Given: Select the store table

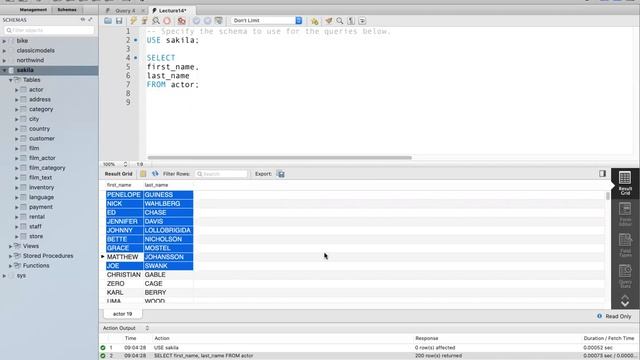Looking at the screenshot, I should point(36,236).
